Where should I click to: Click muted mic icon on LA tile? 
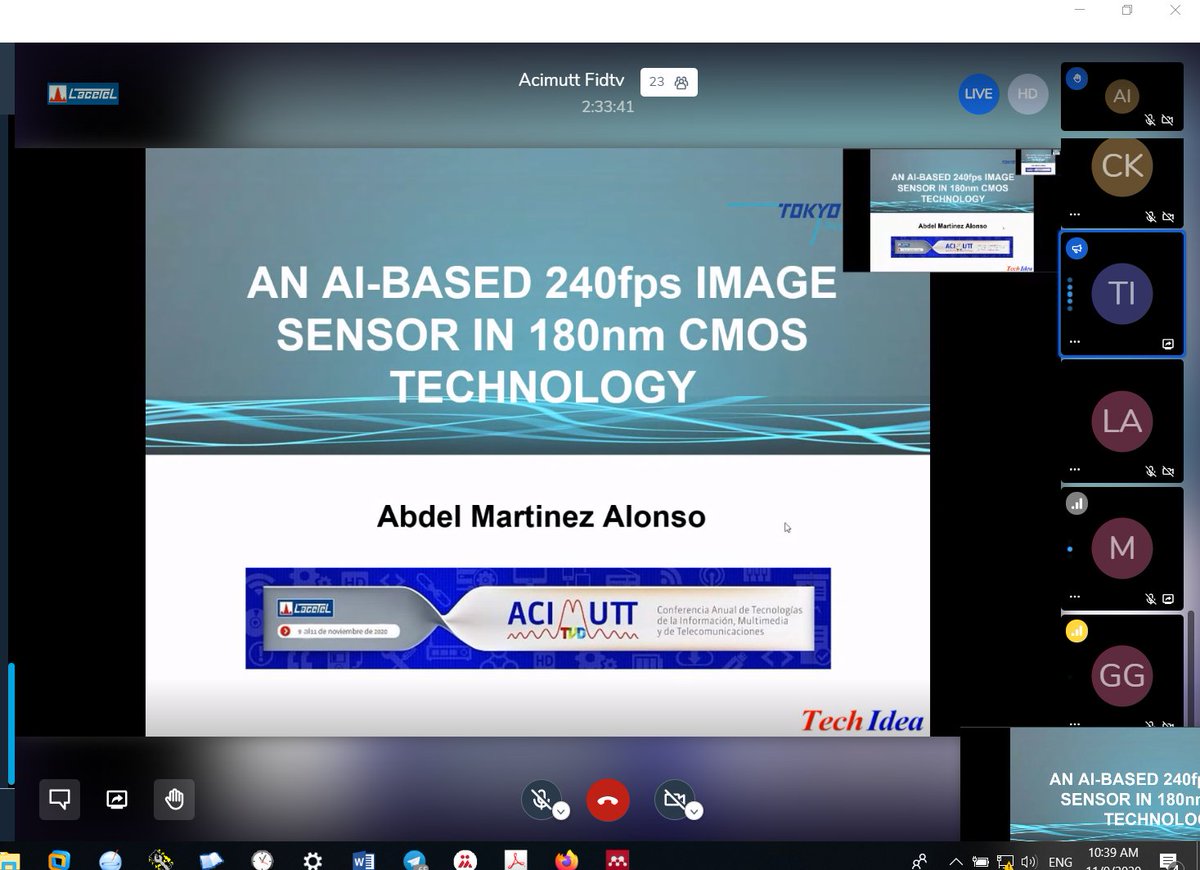point(1150,470)
